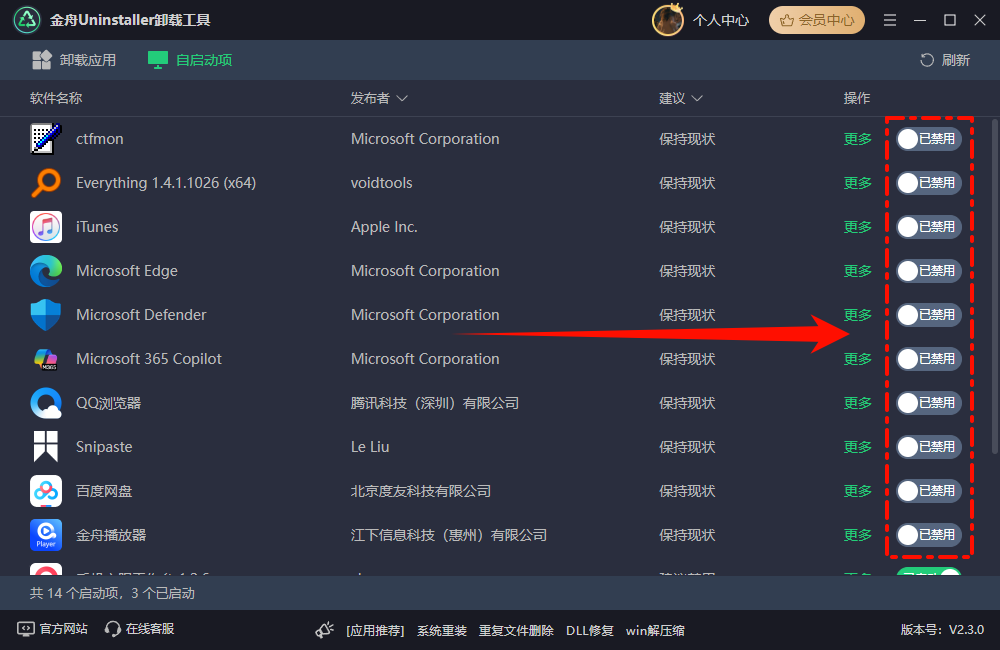Open the hamburger menu in title bar
Image resolution: width=1000 pixels, height=650 pixels.
(889, 19)
